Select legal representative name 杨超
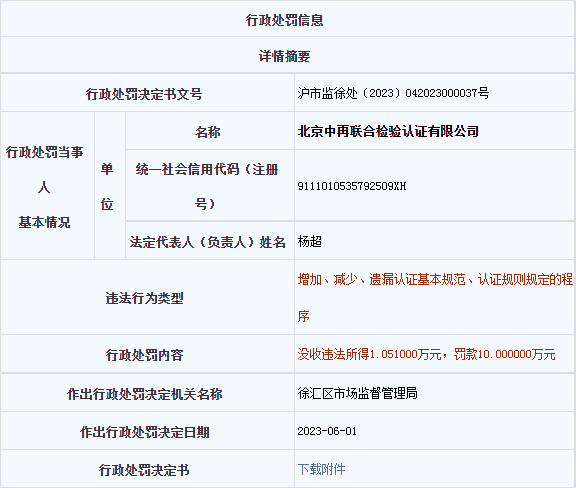The image size is (576, 488). click(x=310, y=242)
